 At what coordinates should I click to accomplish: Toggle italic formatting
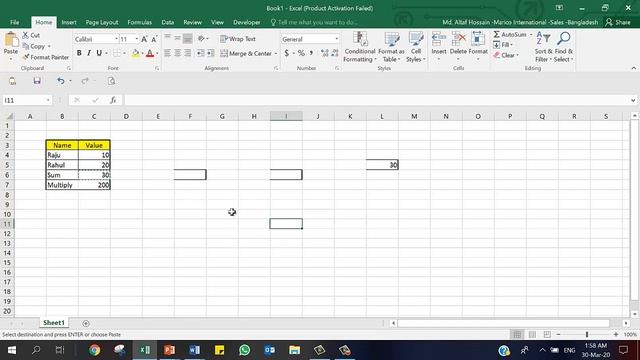(89, 53)
